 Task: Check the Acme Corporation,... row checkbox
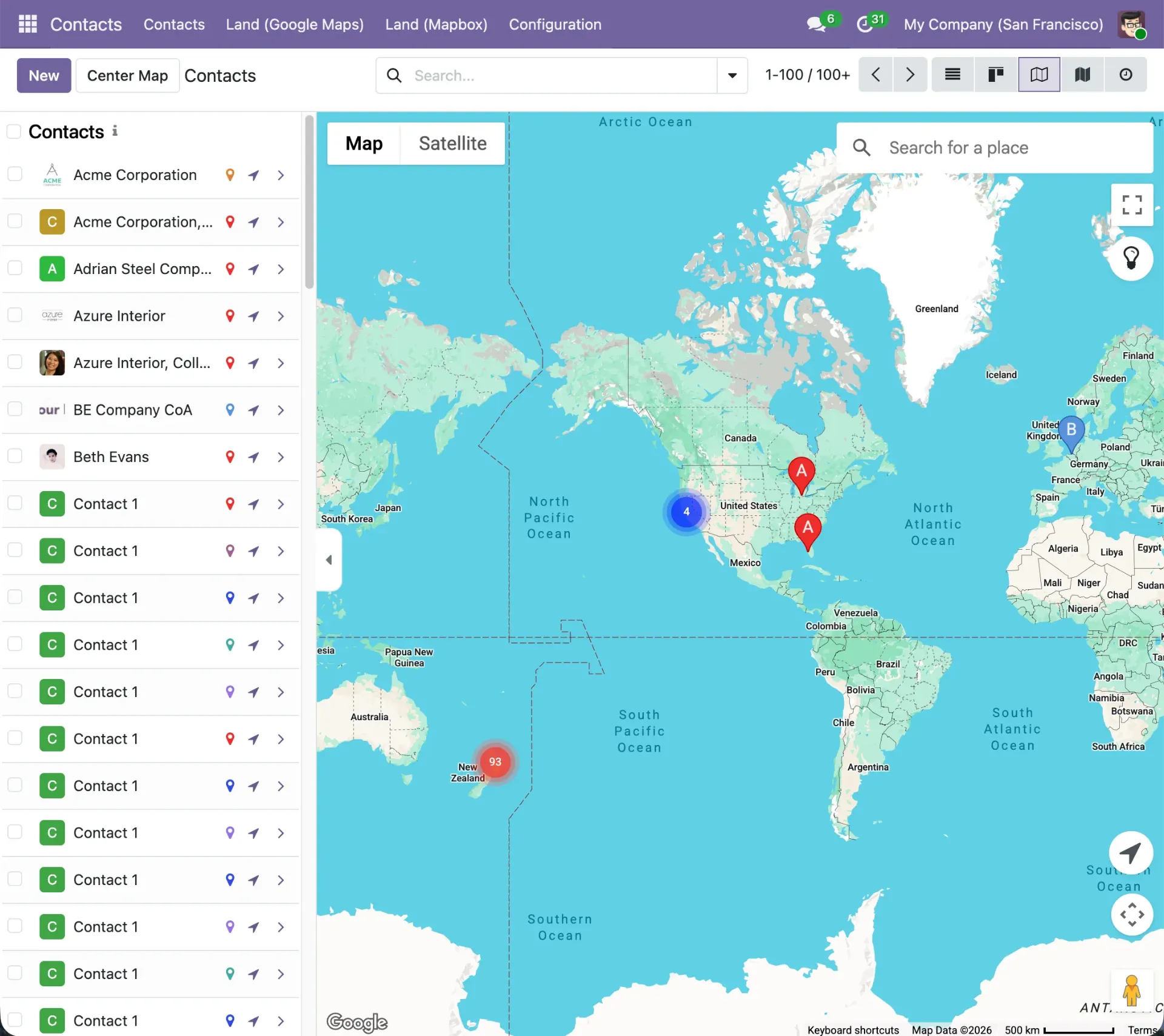(x=15, y=221)
